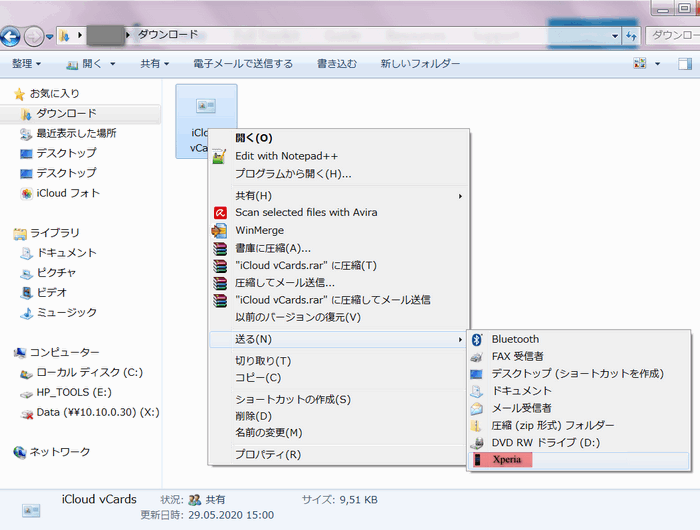
Task: Click the Notepad++ icon in context menu
Action: pyautogui.click(x=219, y=156)
